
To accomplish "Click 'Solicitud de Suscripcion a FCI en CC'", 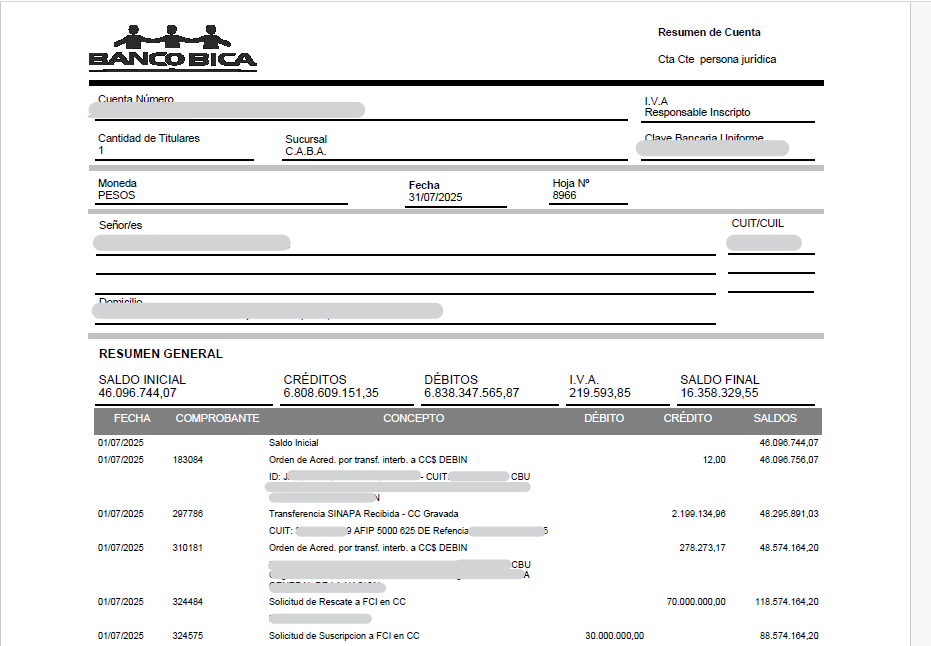I will pos(344,636).
